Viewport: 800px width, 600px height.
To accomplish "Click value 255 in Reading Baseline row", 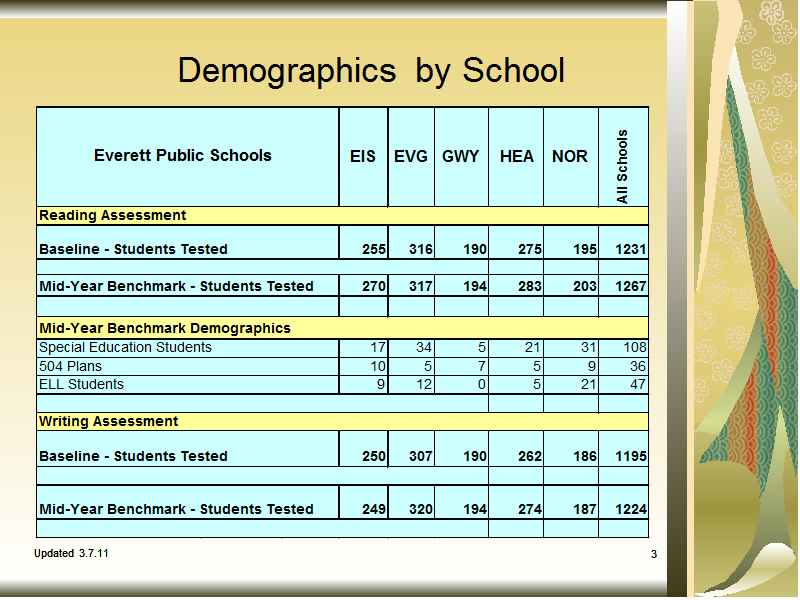I will pos(374,249).
